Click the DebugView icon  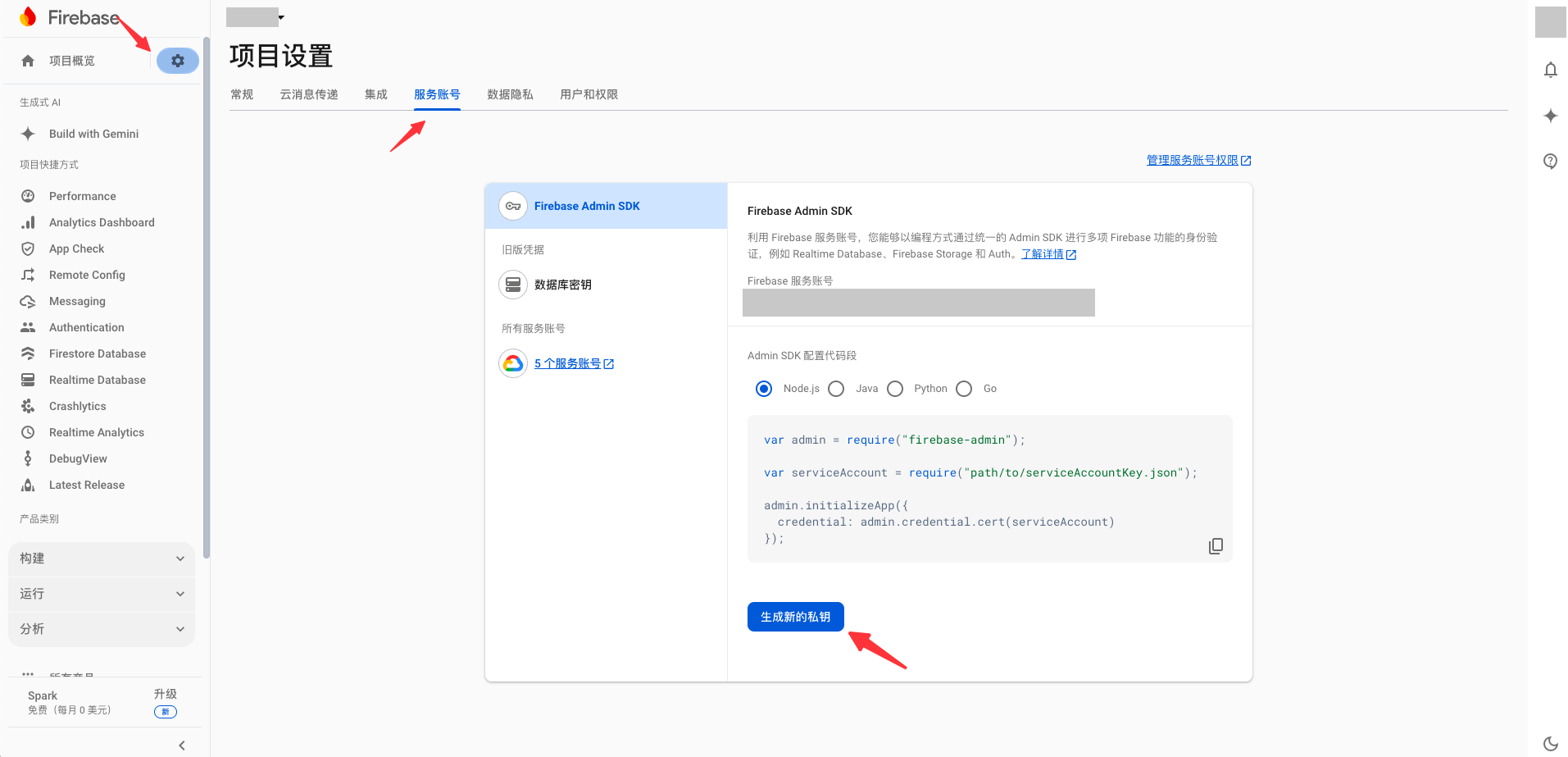point(28,458)
